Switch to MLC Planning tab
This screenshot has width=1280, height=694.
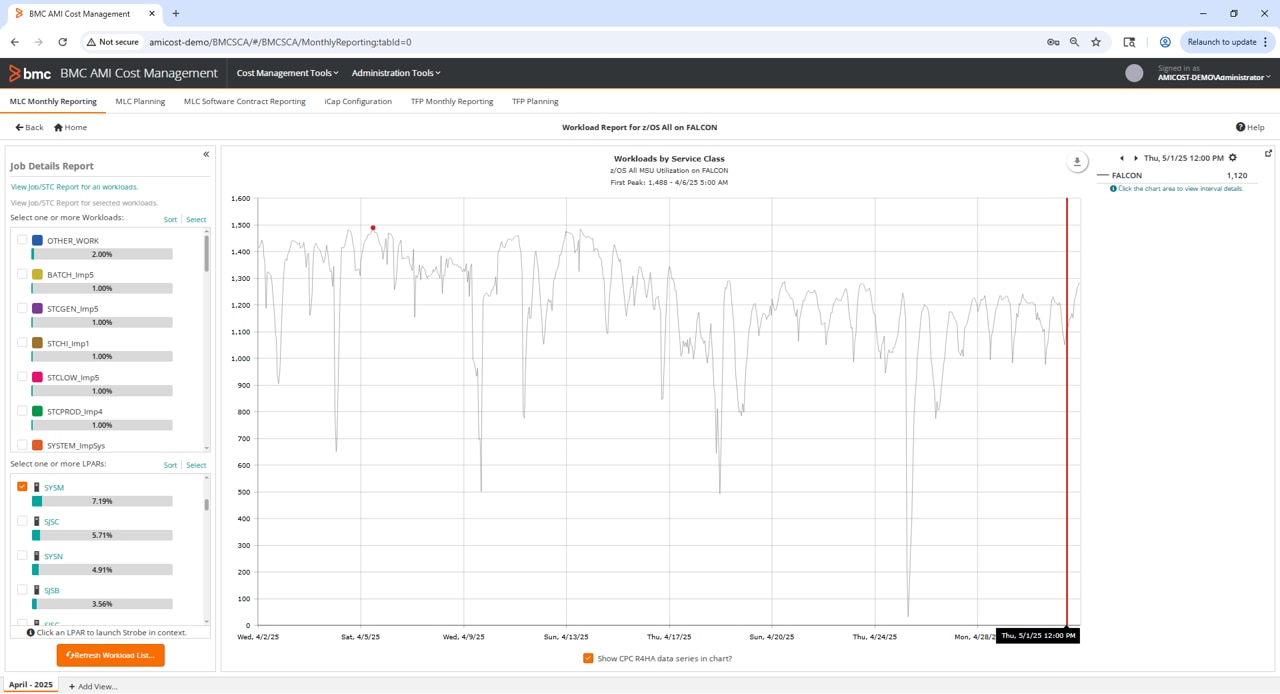pyautogui.click(x=140, y=101)
